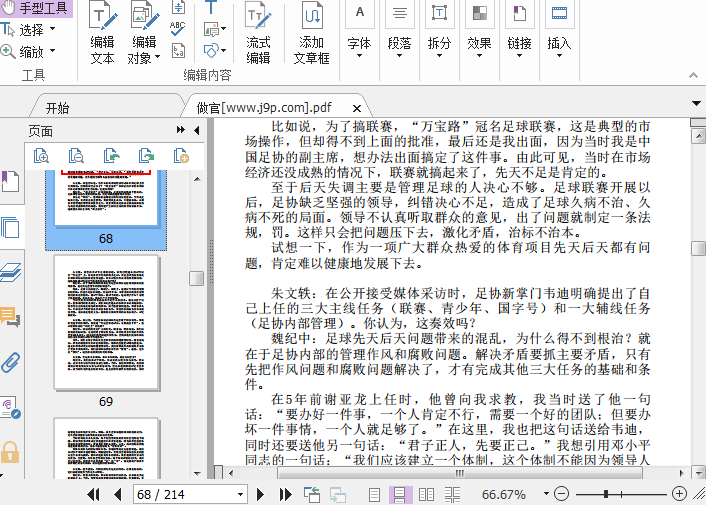Screen dimensions: 706x505
Task: Enable single page view mode
Action: pos(374,494)
